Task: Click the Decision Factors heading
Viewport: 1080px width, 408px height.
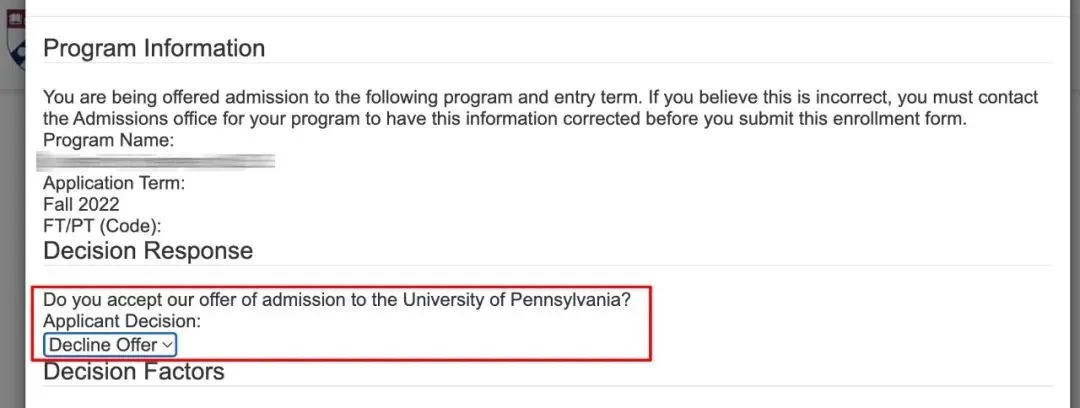Action: 134,372
